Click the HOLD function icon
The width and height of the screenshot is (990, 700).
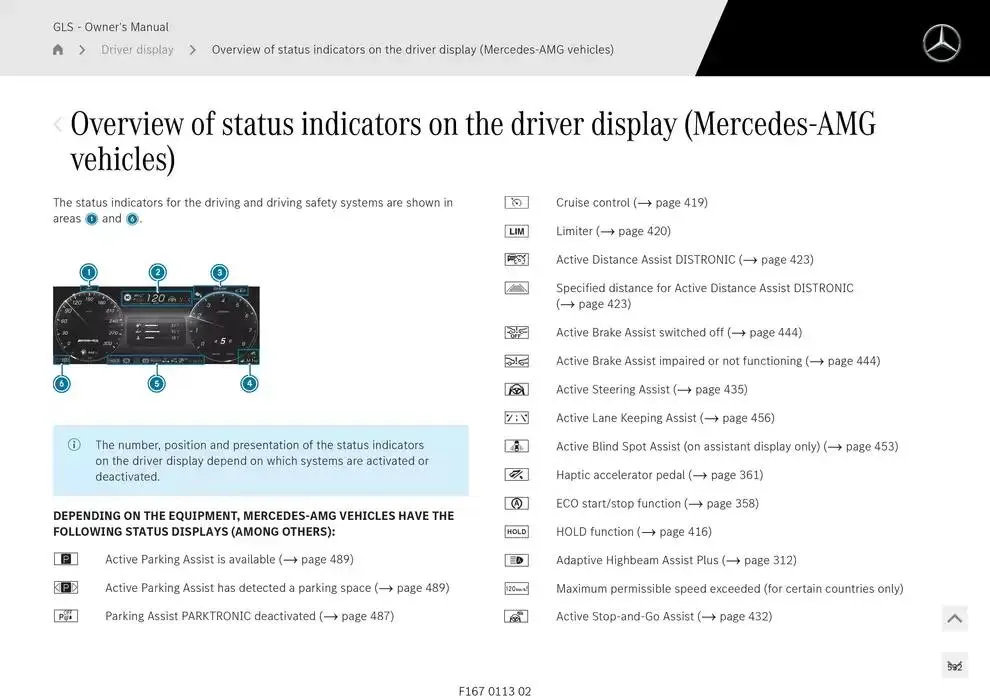click(x=516, y=531)
